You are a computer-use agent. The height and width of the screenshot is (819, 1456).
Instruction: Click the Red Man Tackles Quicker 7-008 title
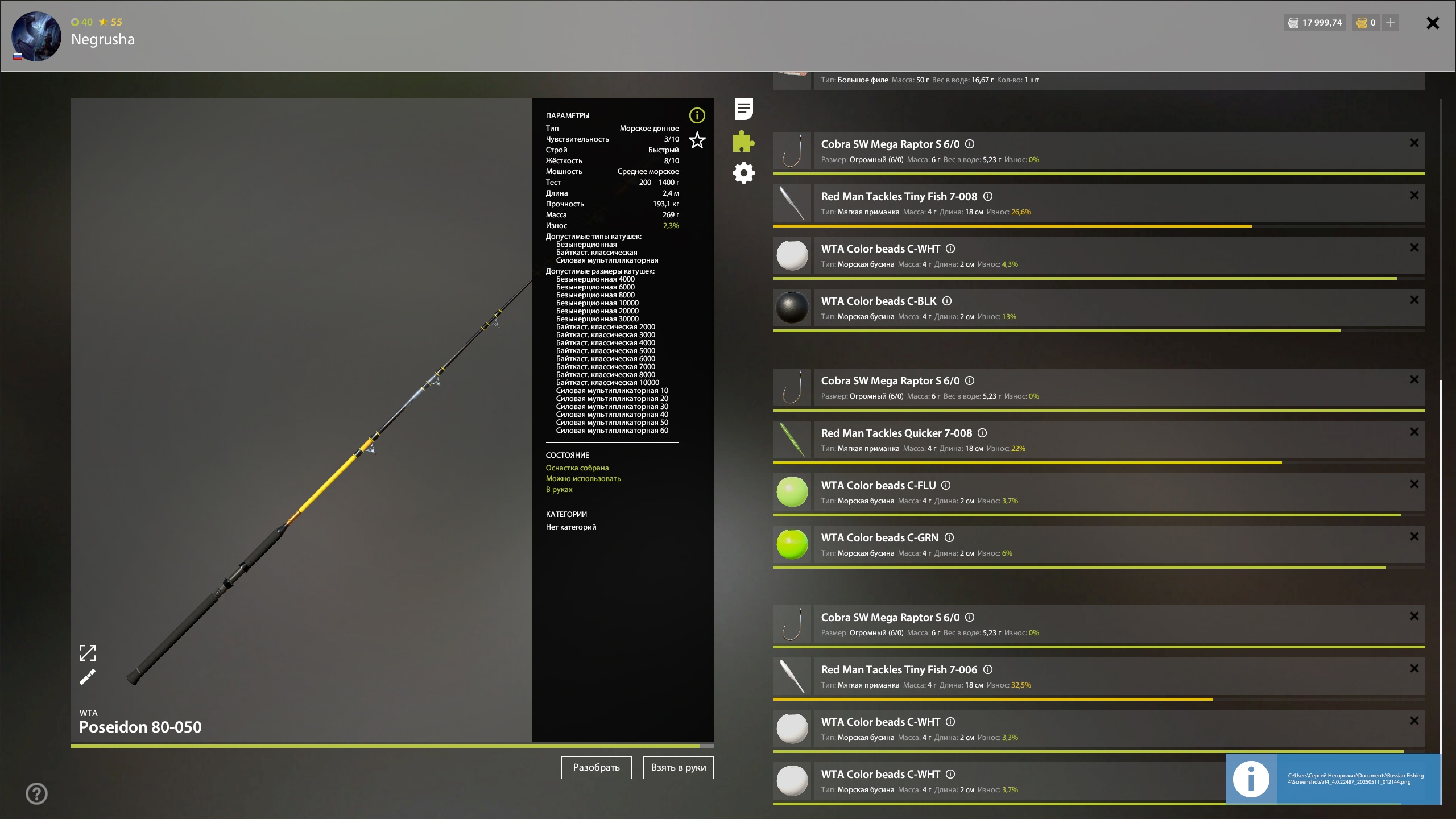point(896,433)
